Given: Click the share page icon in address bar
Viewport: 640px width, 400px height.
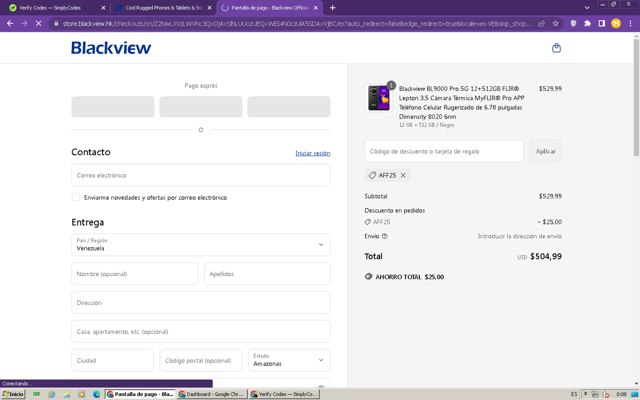Looking at the screenshot, I should [541, 24].
